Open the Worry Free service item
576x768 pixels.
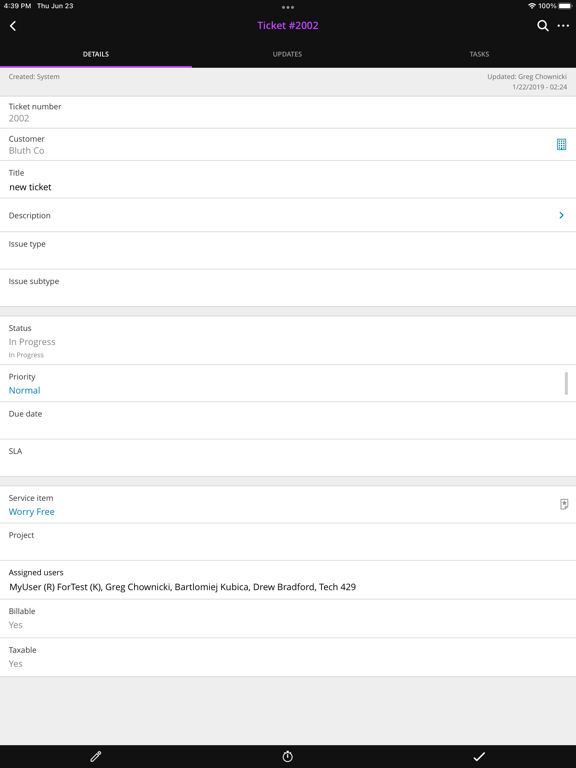click(x=31, y=512)
